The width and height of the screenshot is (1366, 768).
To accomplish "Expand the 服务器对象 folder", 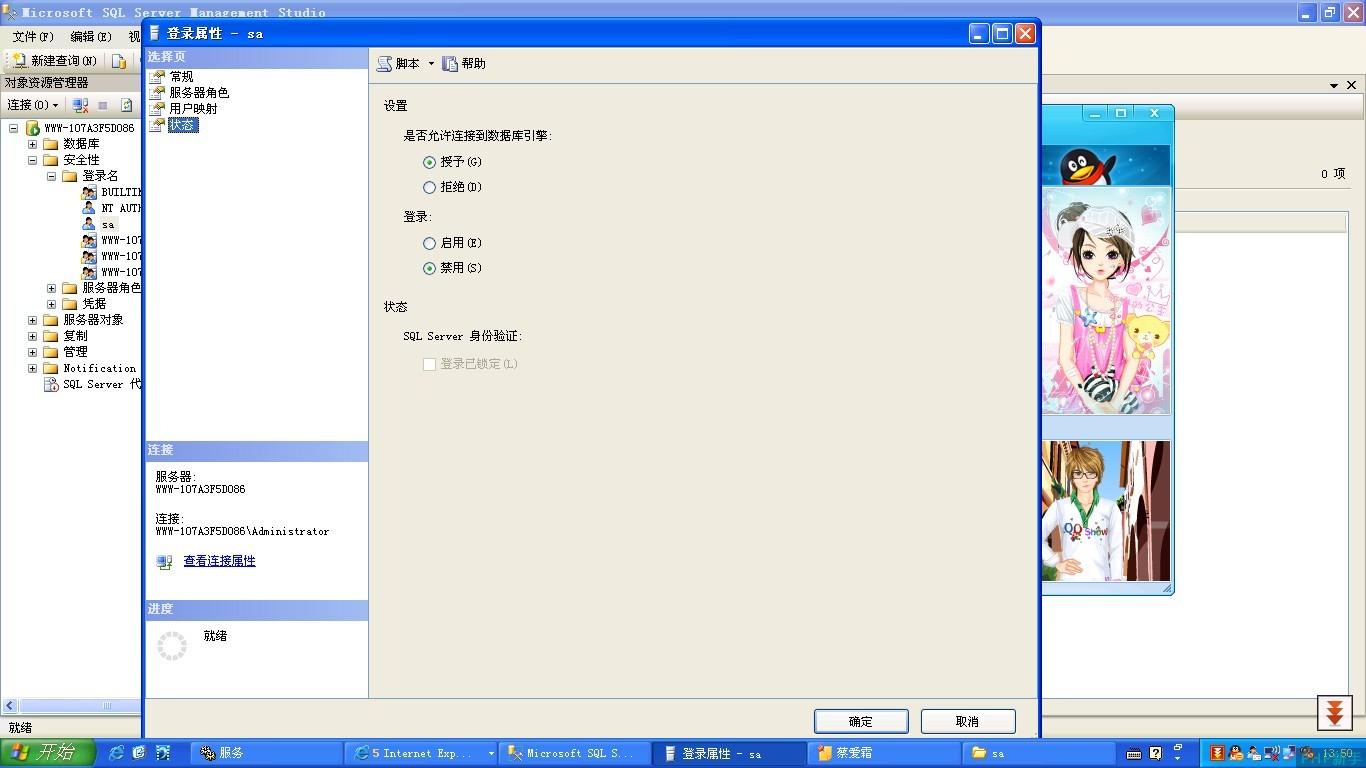I will [x=33, y=320].
